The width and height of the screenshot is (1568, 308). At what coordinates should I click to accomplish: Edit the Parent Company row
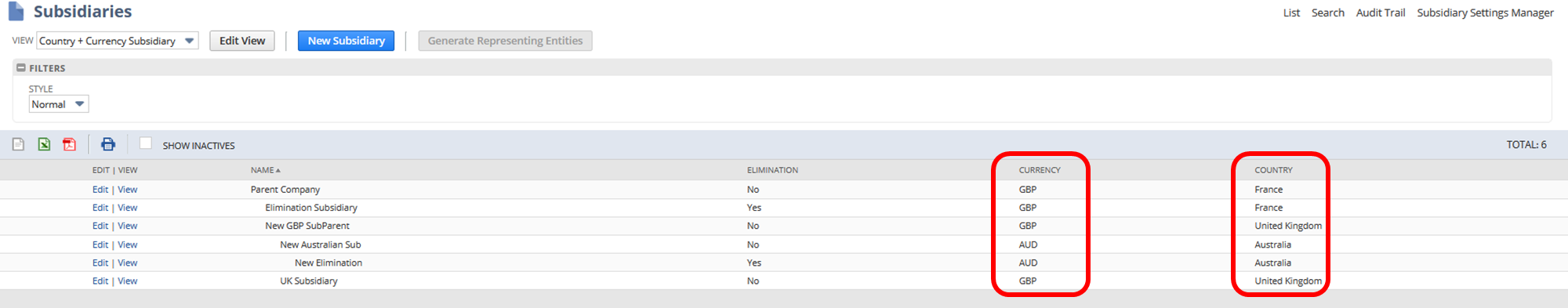pos(100,190)
